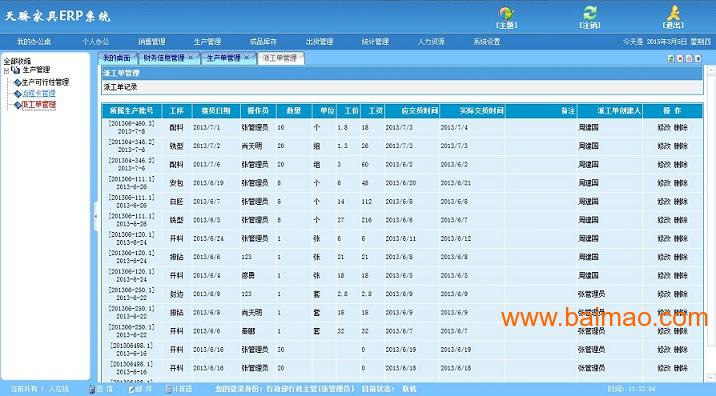716x396 pixels.
Task: Select the 派工单记录 heading text
Action: coord(121,87)
